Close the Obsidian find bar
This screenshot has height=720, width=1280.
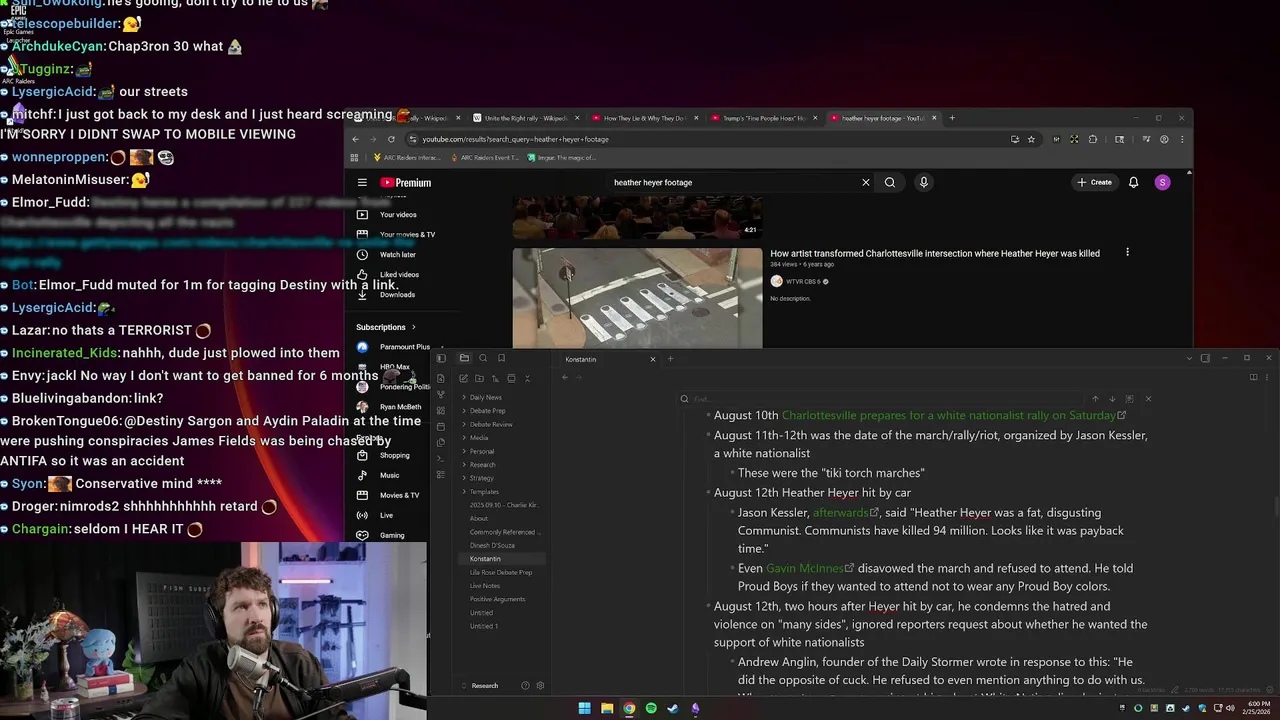1148,399
